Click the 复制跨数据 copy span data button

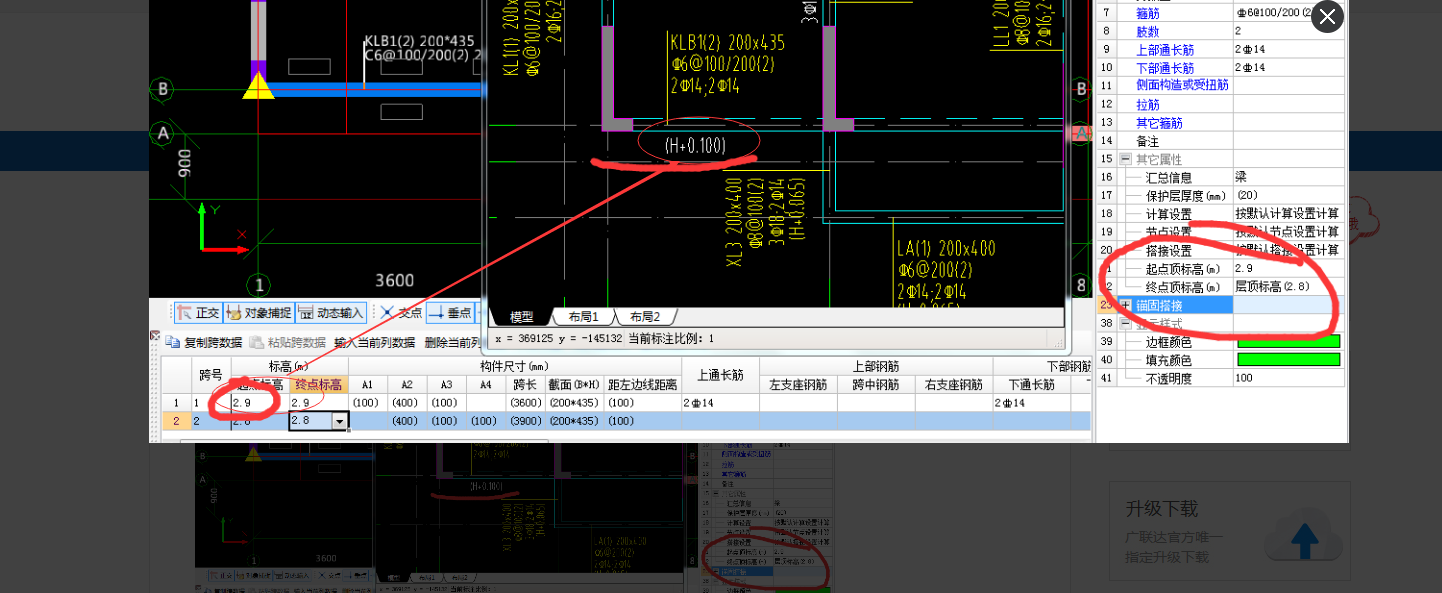coord(204,342)
